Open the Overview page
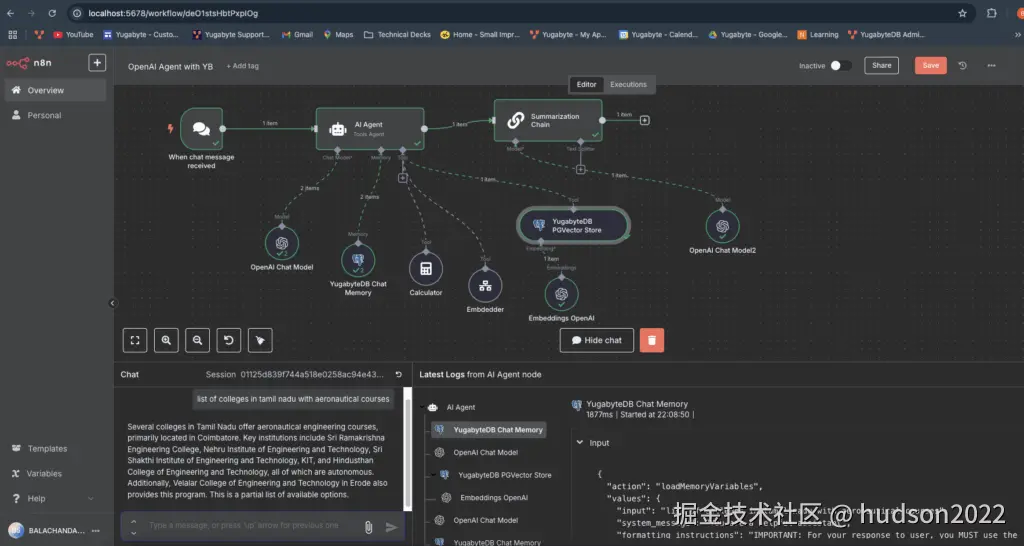This screenshot has width=1024, height=546. tap(56, 90)
